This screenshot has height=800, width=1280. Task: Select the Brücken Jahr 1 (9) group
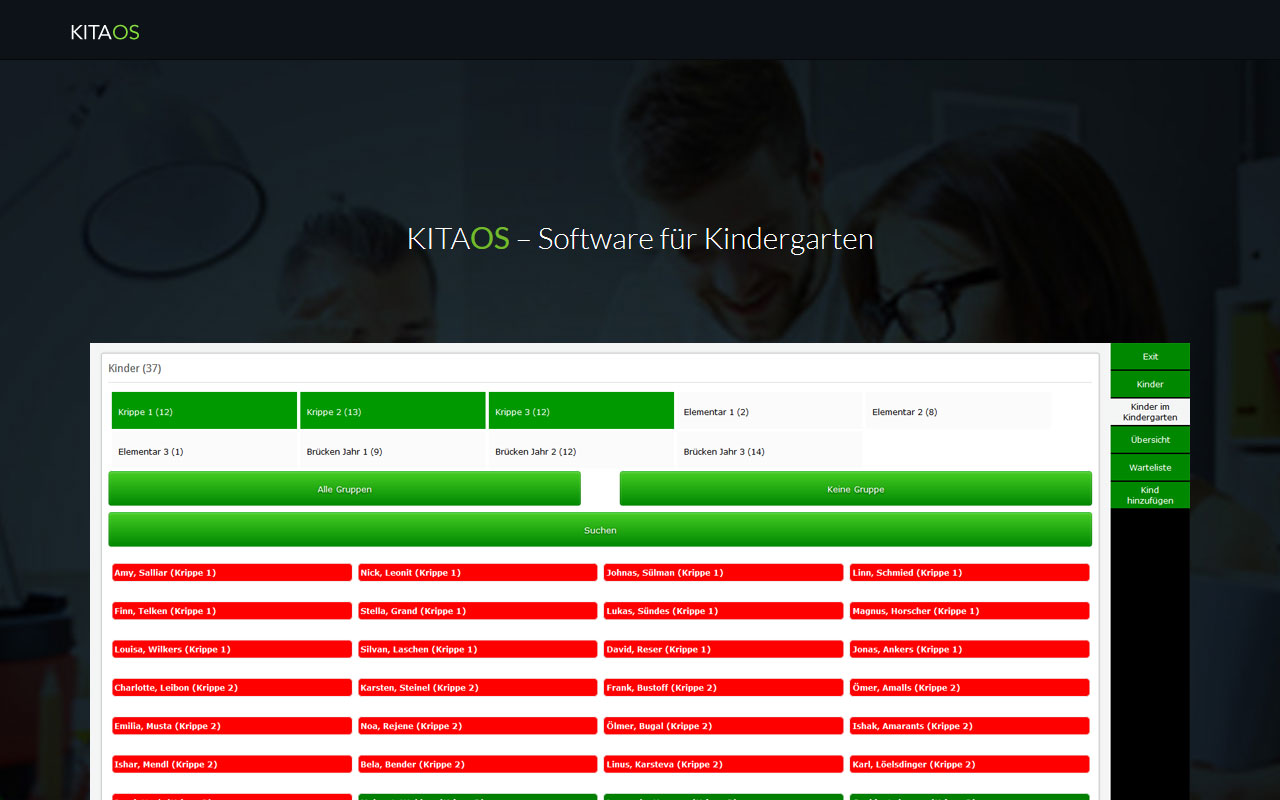tap(392, 451)
